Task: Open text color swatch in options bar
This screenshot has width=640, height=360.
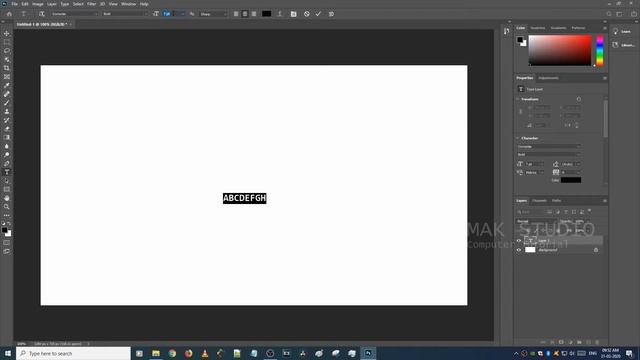Action: pyautogui.click(x=267, y=14)
